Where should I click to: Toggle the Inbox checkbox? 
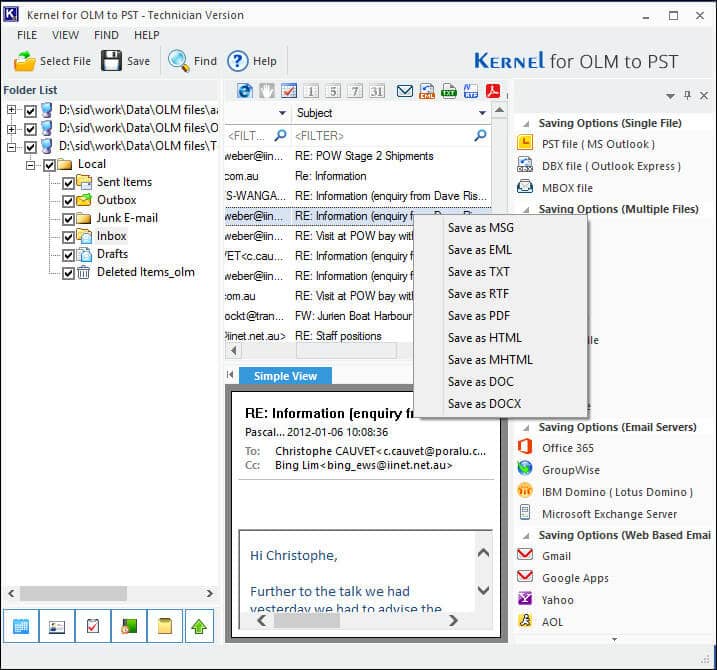click(68, 237)
